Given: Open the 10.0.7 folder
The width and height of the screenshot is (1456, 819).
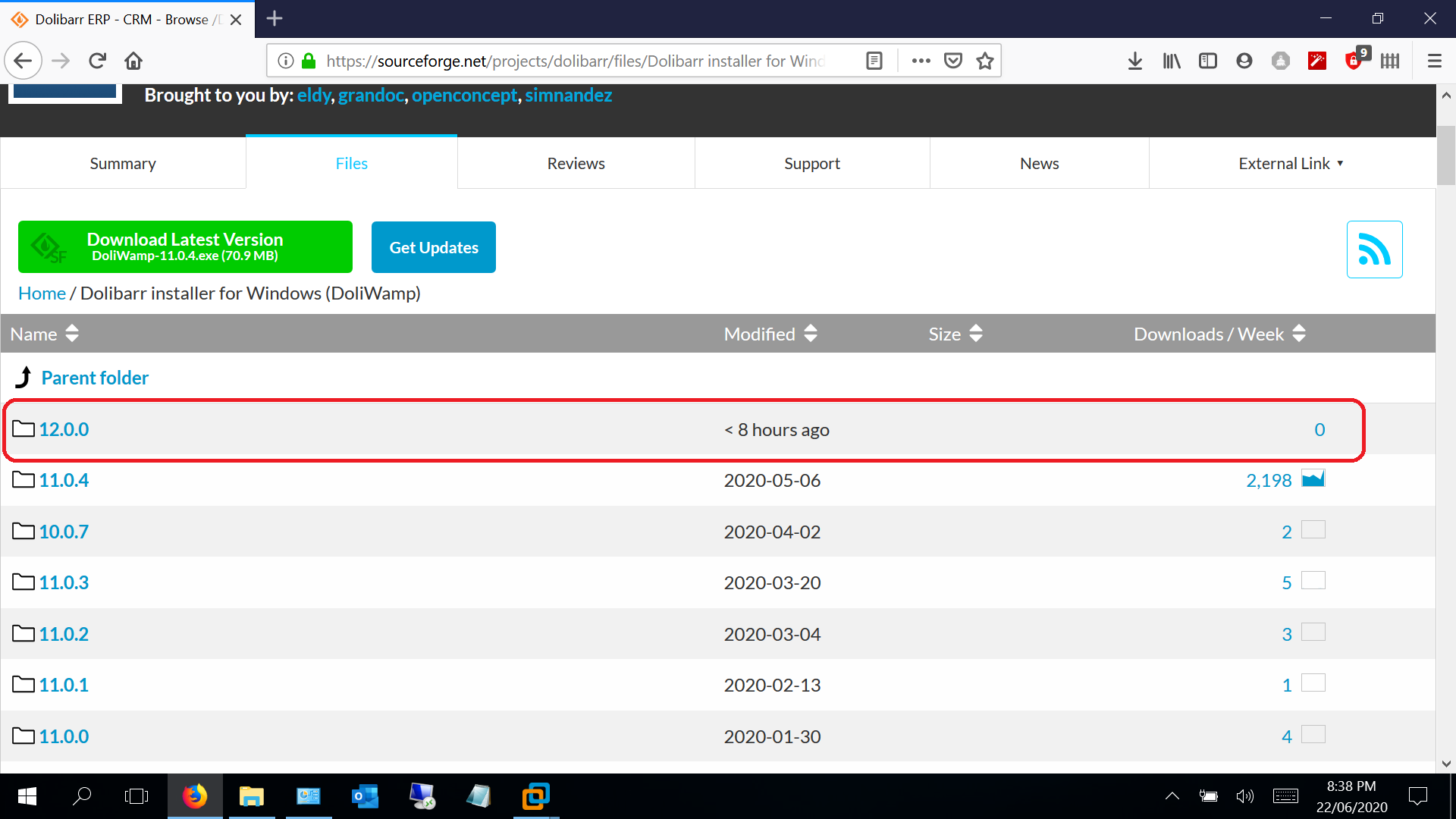Looking at the screenshot, I should 64,532.
